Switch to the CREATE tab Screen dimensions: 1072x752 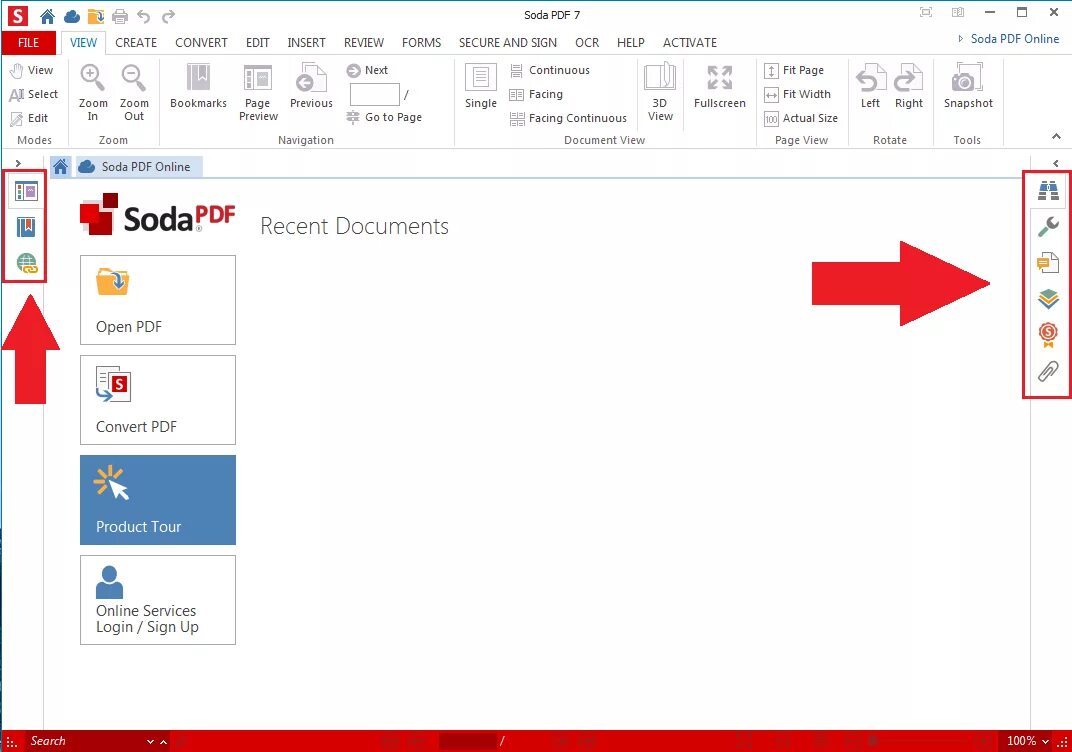coord(136,42)
